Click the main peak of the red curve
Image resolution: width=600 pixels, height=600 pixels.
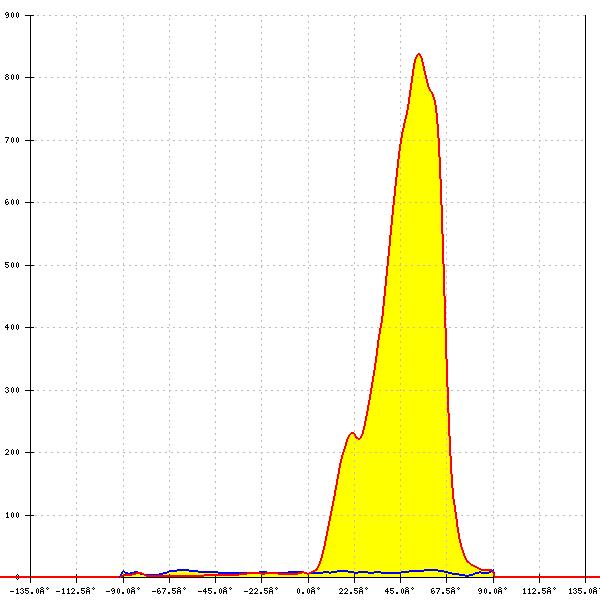(x=419, y=54)
